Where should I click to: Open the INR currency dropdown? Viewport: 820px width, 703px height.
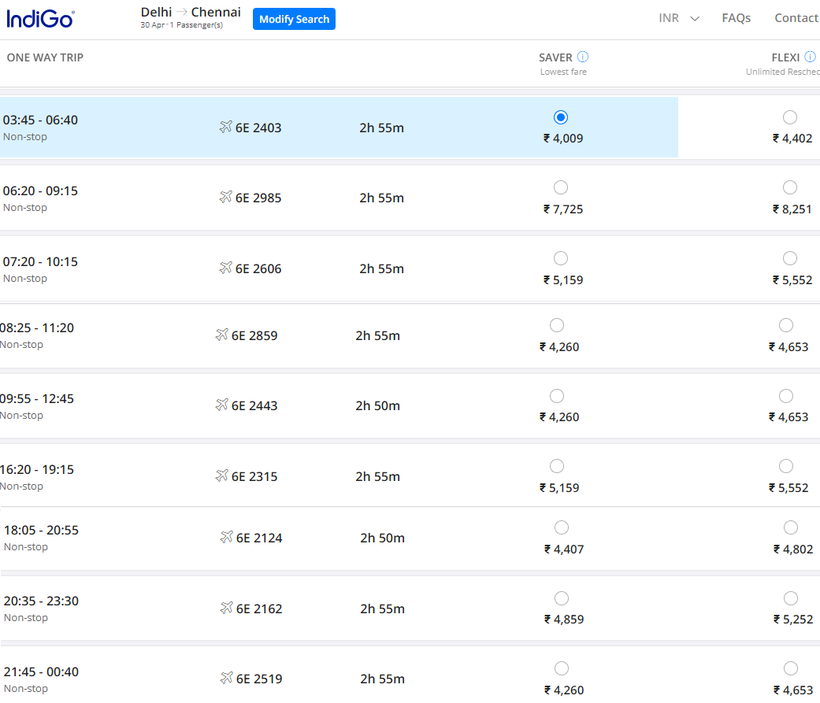[x=679, y=18]
